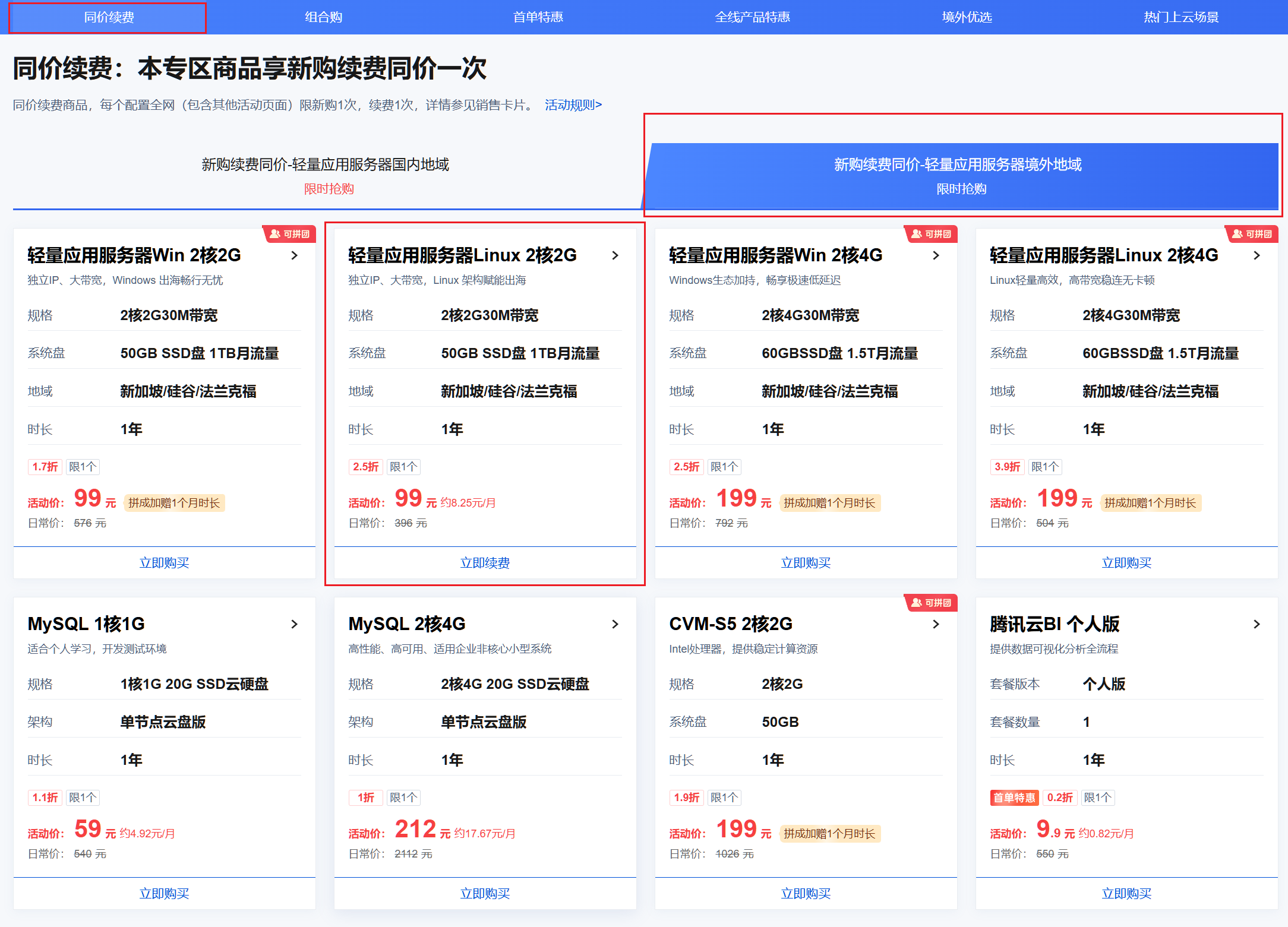Expand chevron on MySQL 1核1G card

click(294, 624)
